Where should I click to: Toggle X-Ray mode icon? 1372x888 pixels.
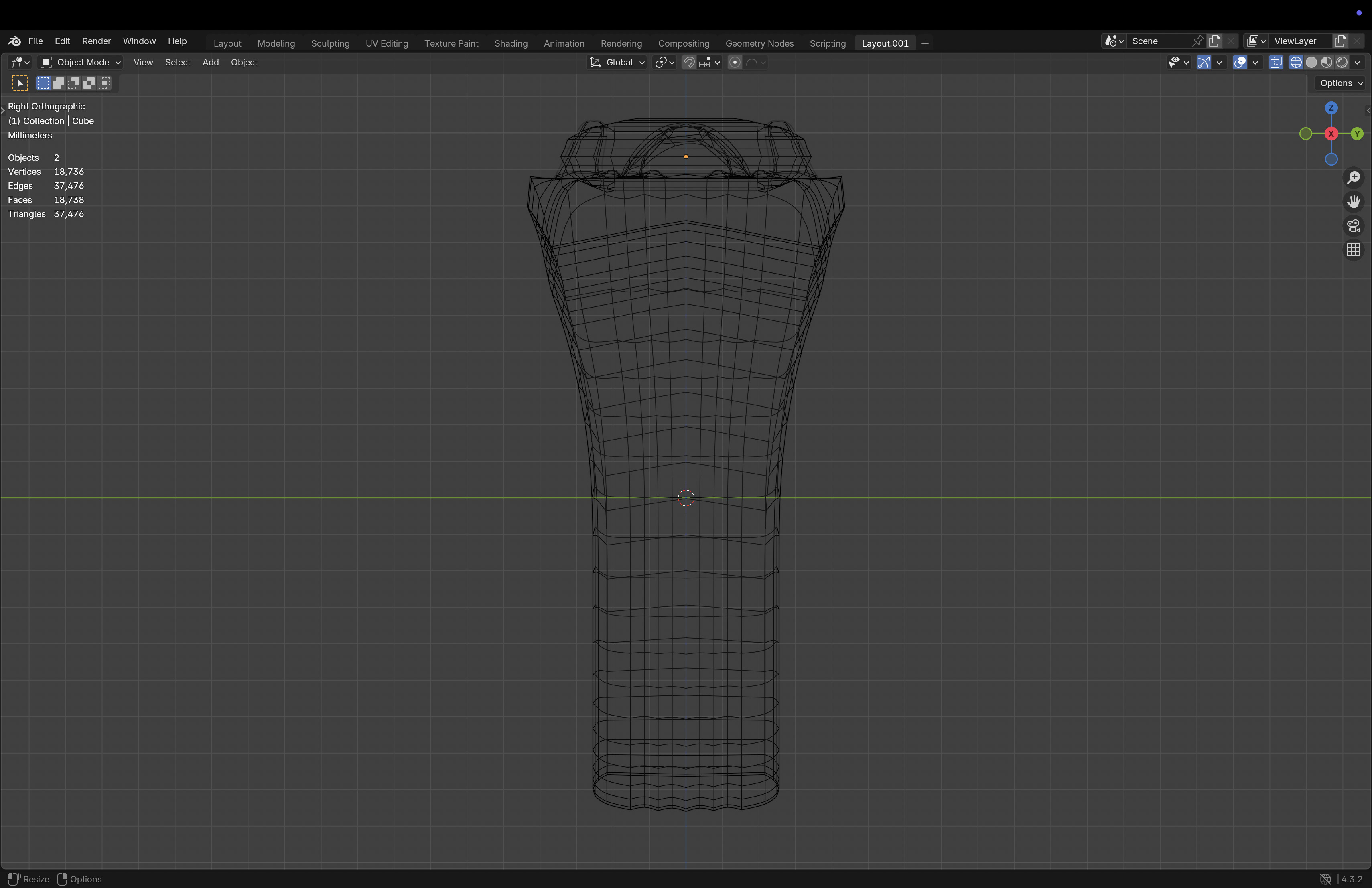point(1276,62)
